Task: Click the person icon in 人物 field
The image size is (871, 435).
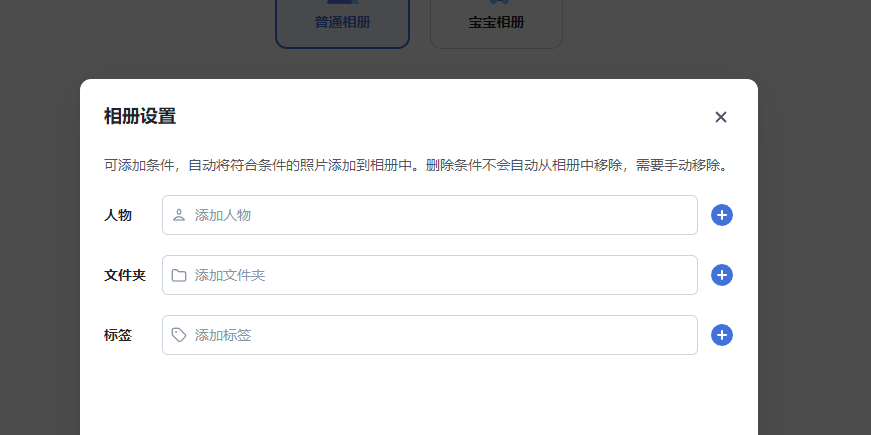Action: pos(179,215)
